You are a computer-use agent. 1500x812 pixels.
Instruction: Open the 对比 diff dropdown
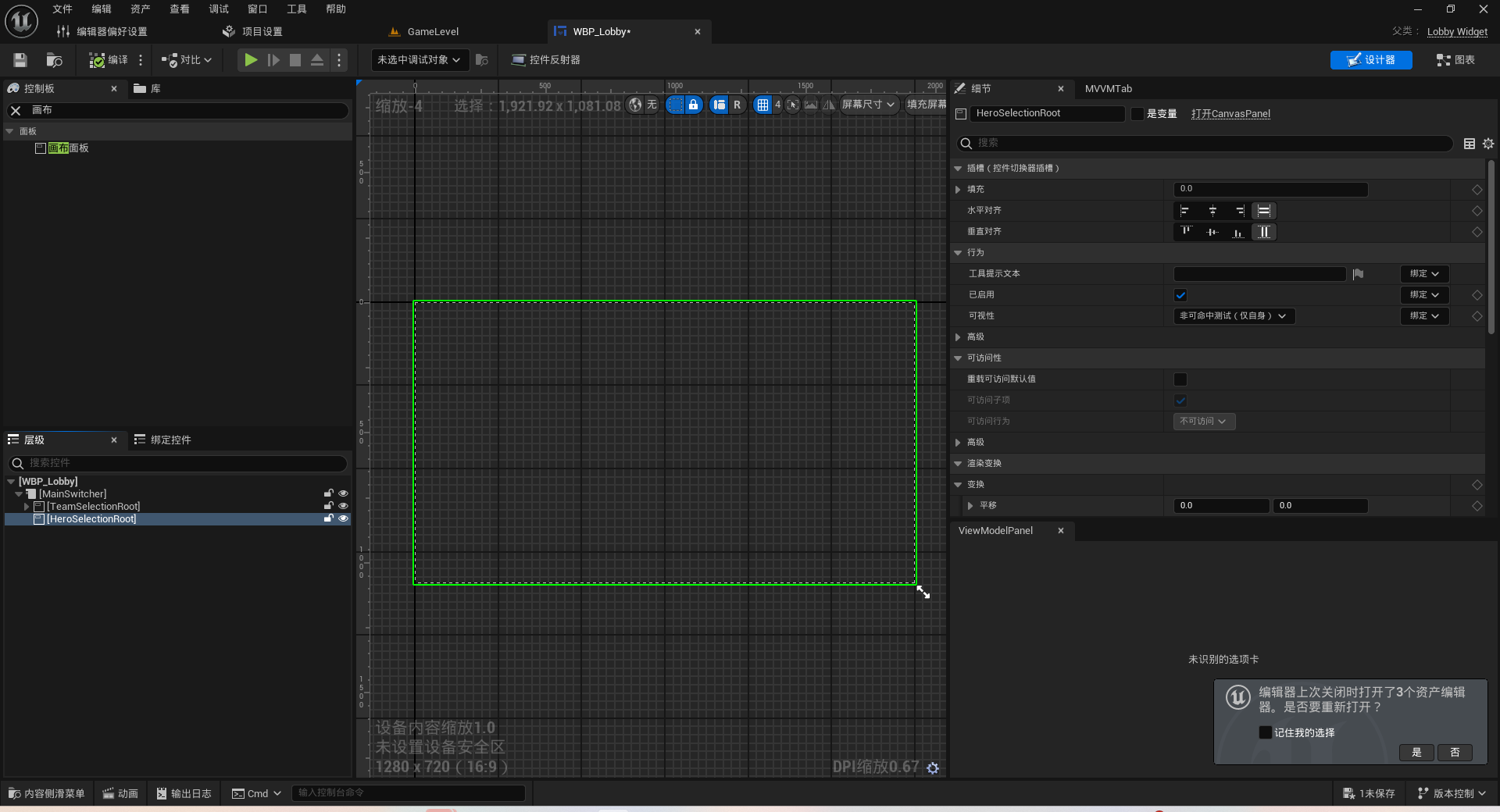coord(187,60)
